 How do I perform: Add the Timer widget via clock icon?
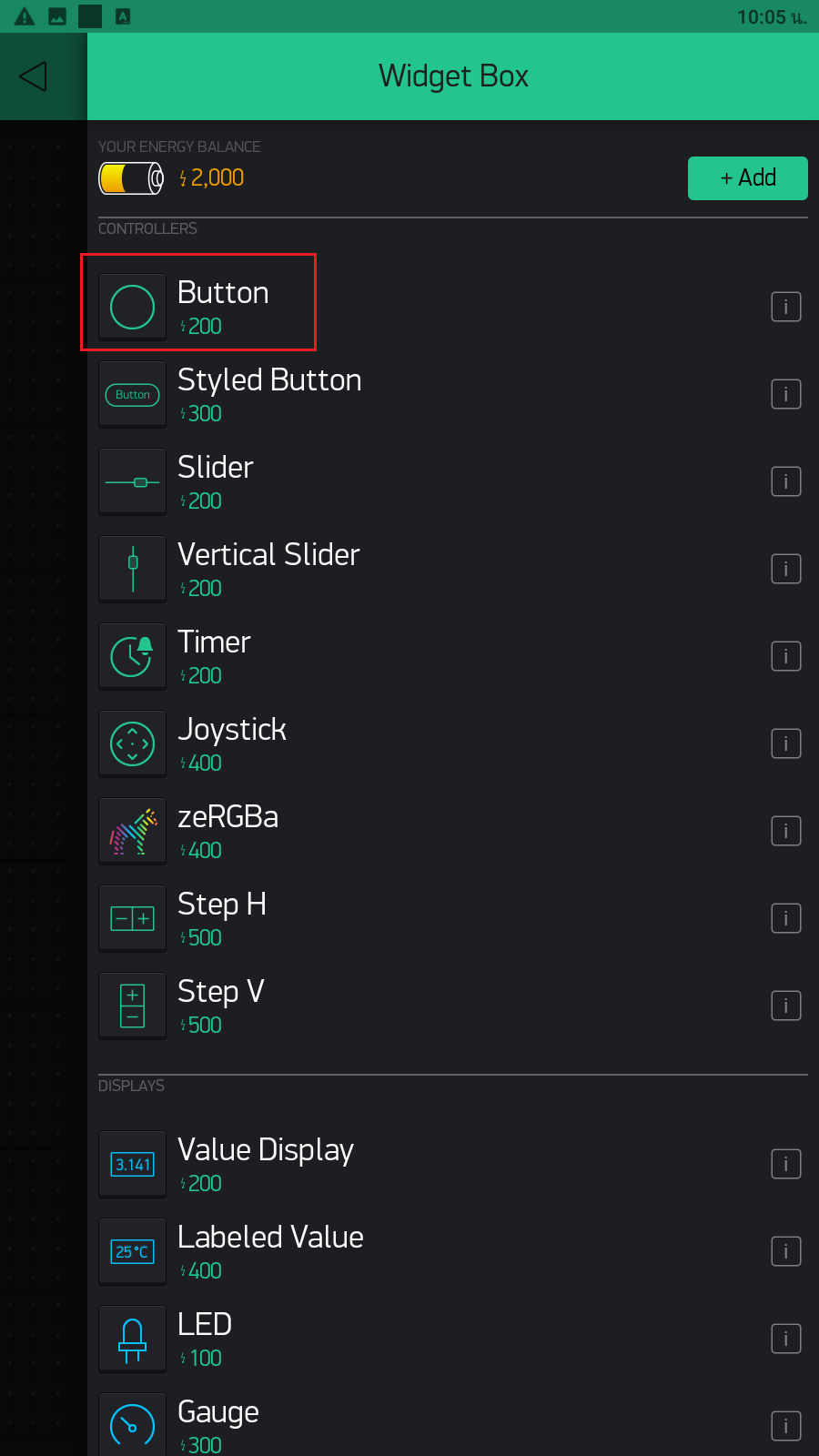point(132,656)
